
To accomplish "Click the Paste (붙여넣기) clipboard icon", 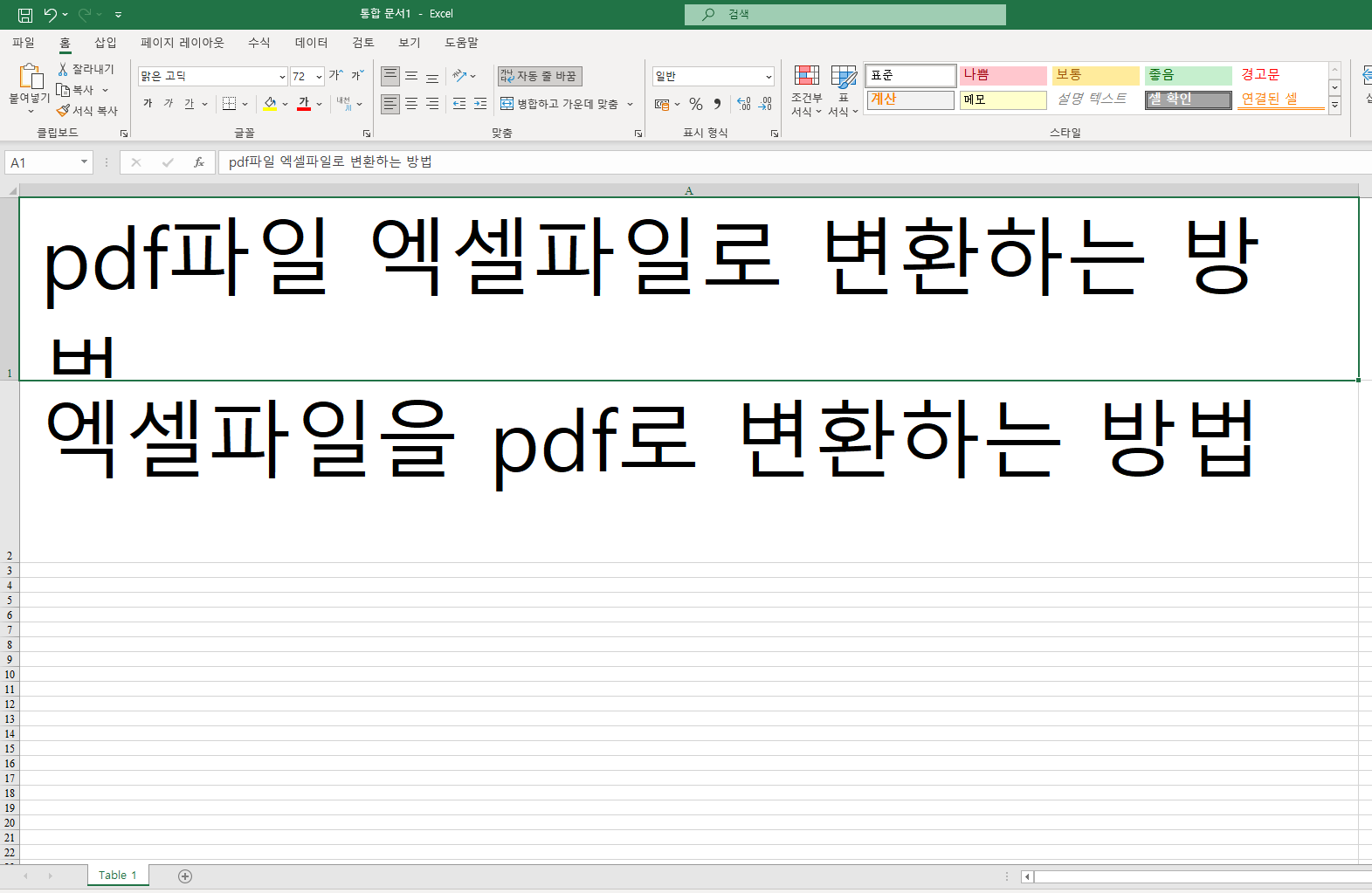I will [x=30, y=77].
